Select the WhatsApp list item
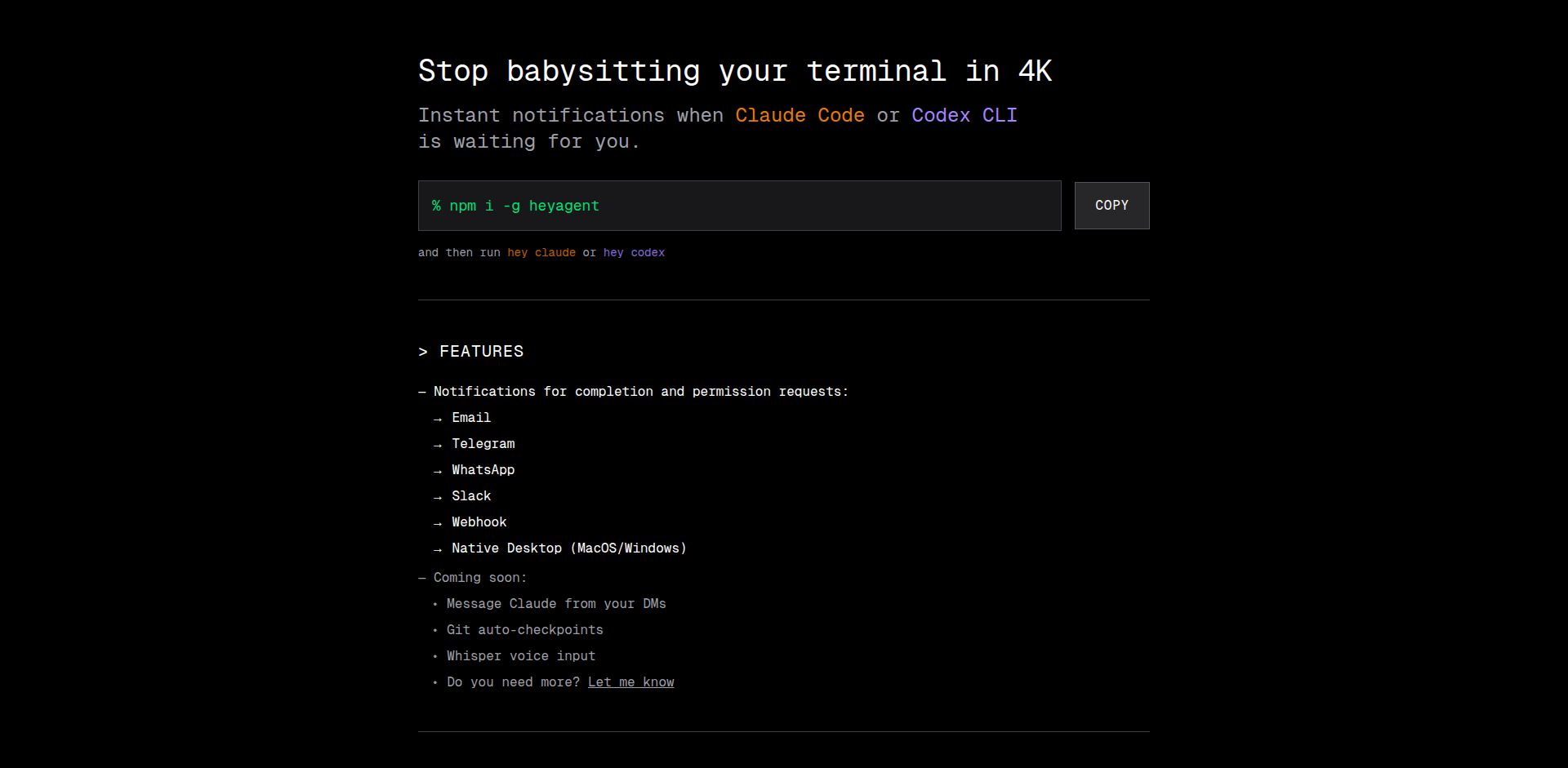The image size is (1568, 768). (x=483, y=470)
